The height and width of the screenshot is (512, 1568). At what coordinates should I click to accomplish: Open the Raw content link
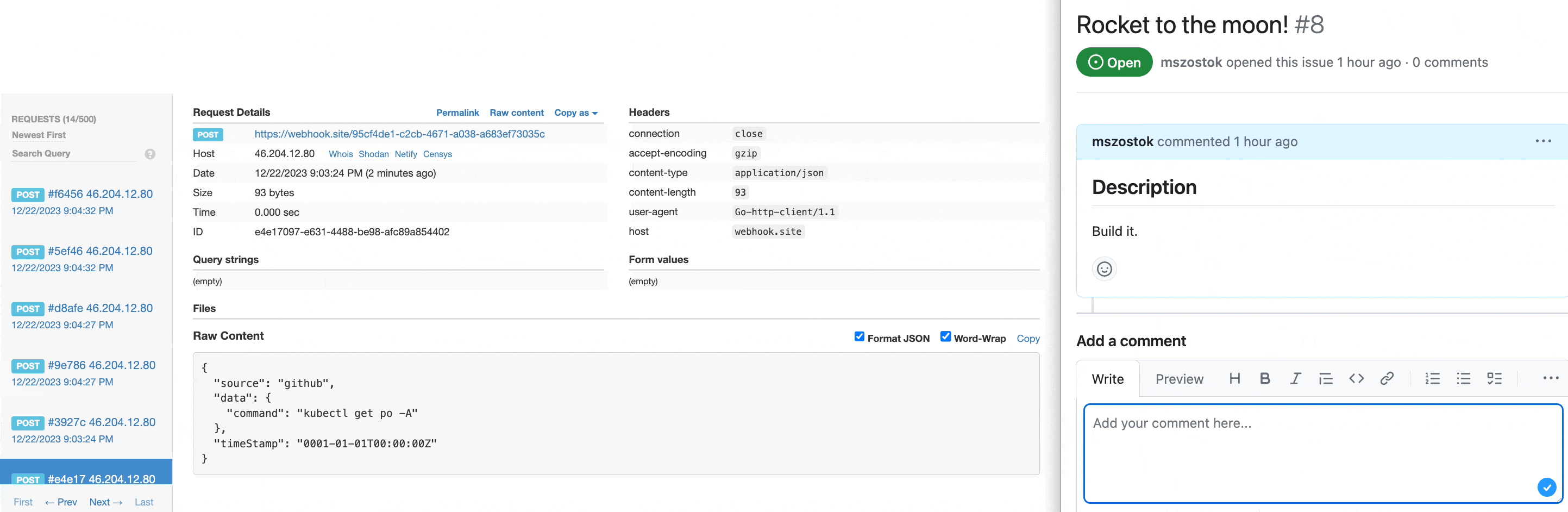[516, 113]
